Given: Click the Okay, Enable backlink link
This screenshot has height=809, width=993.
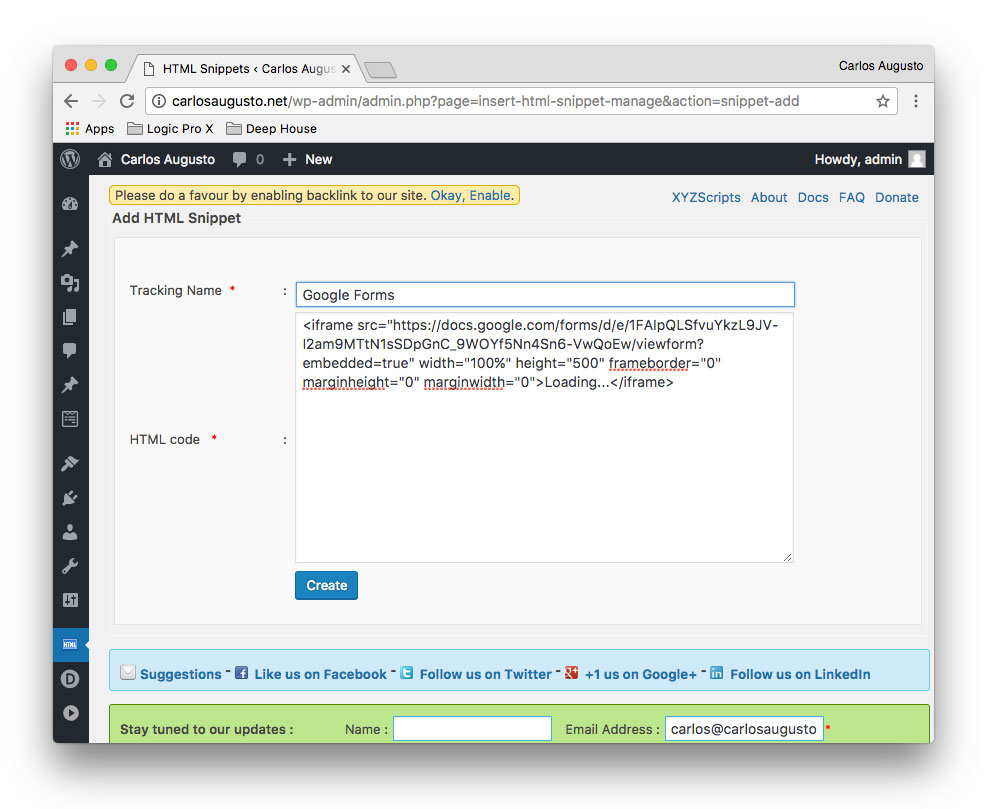Looking at the screenshot, I should pos(472,195).
